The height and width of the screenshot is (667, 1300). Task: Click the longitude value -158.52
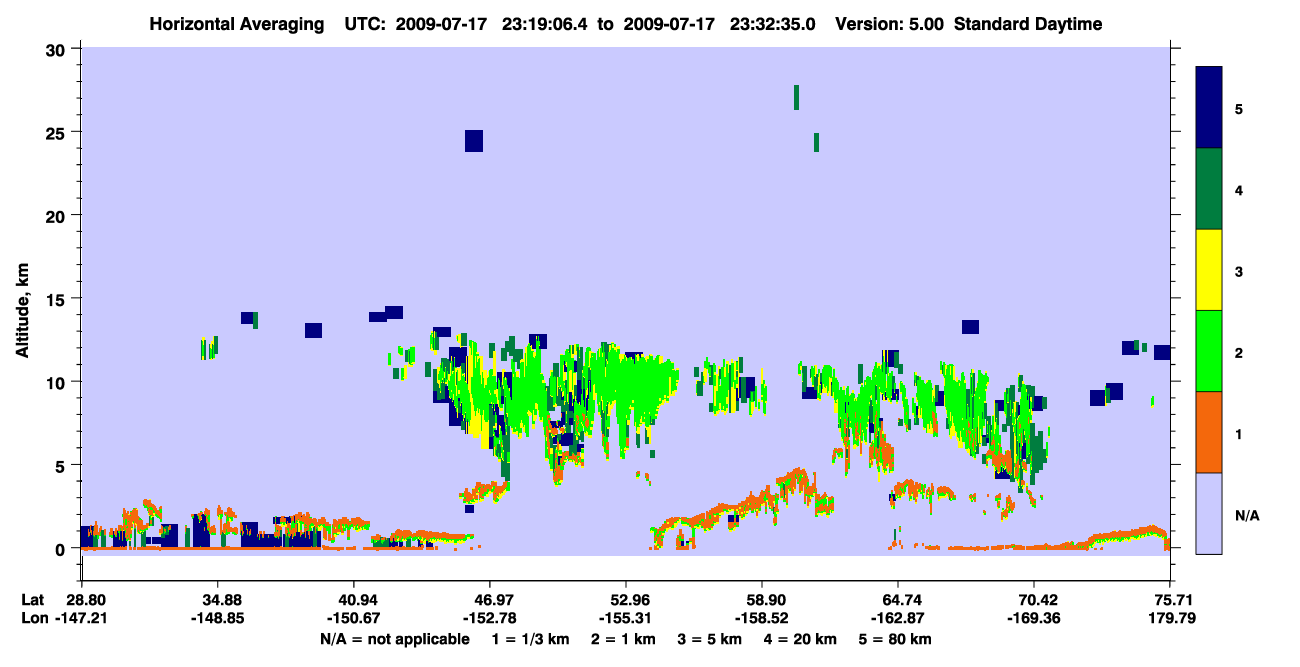point(762,618)
